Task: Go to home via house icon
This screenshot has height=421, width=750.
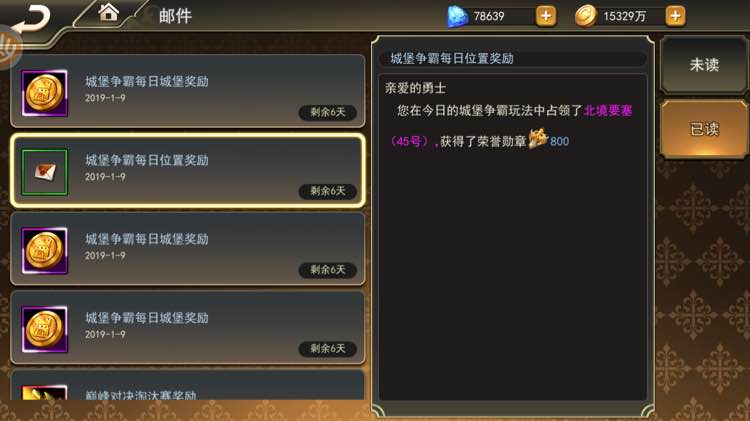Action: tap(109, 12)
